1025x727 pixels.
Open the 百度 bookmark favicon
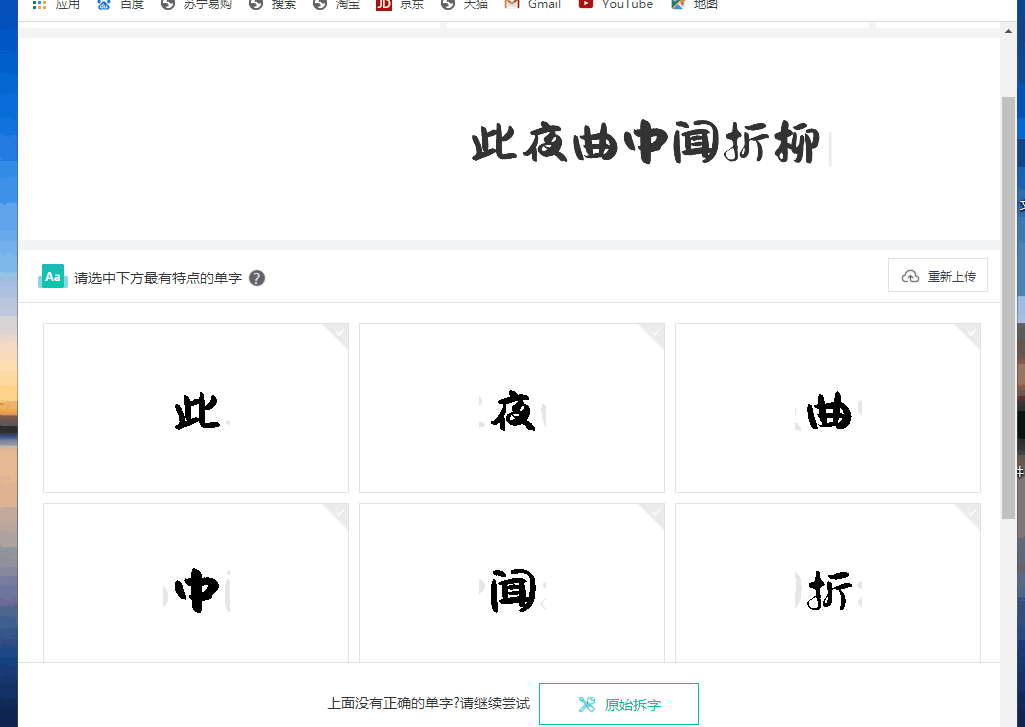pos(101,4)
